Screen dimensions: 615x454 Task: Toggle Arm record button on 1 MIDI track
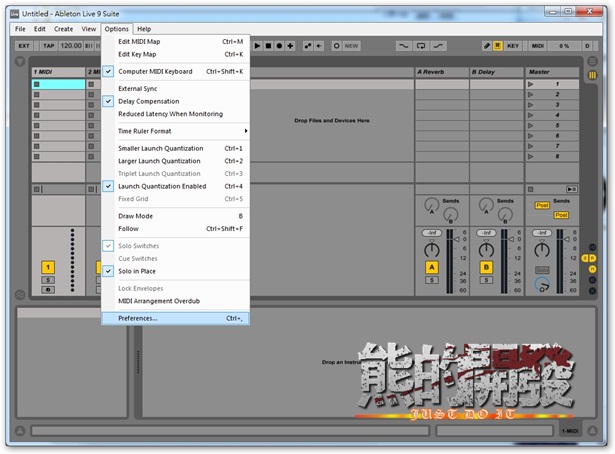[48, 290]
